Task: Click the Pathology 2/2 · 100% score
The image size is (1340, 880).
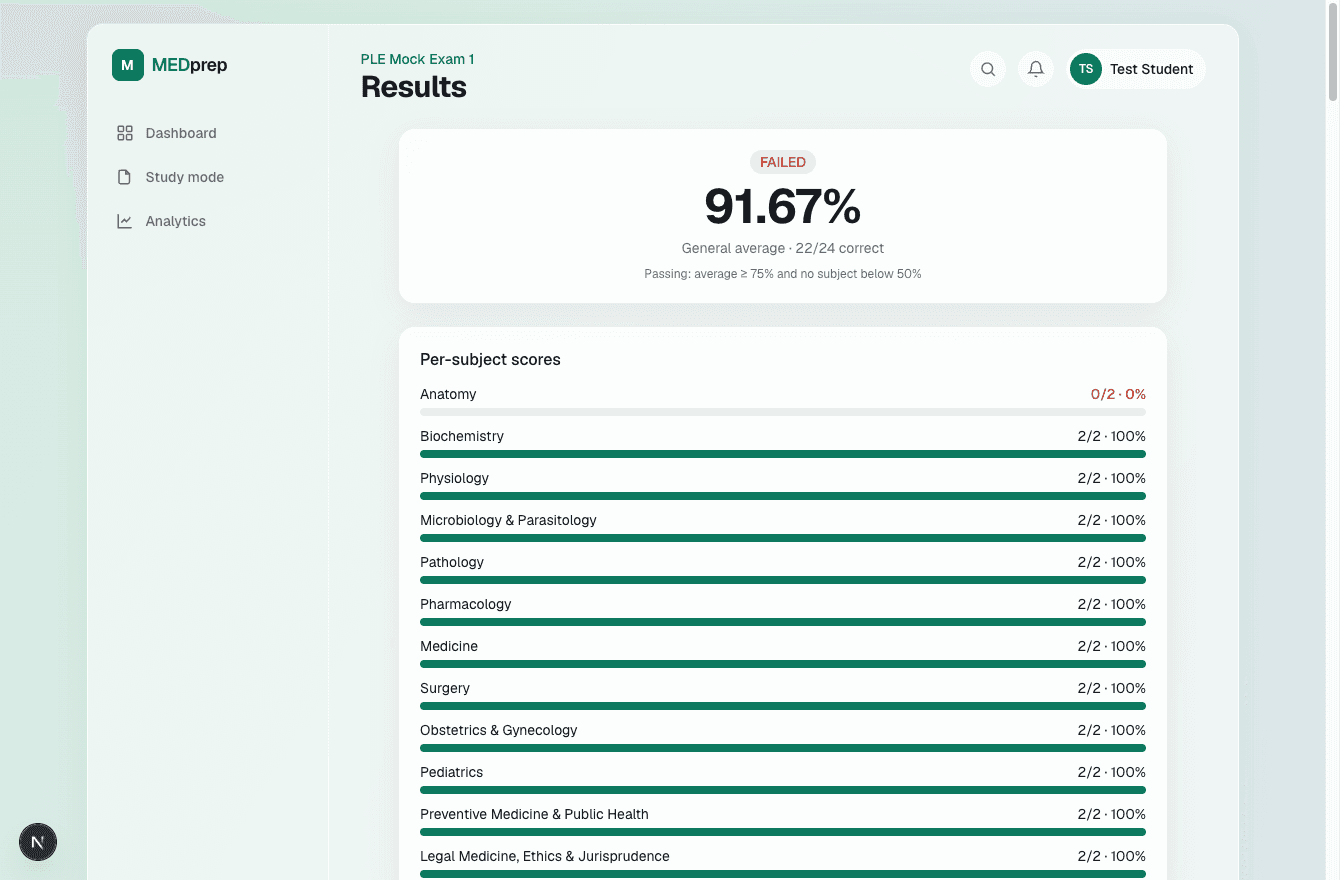Action: [1112, 562]
